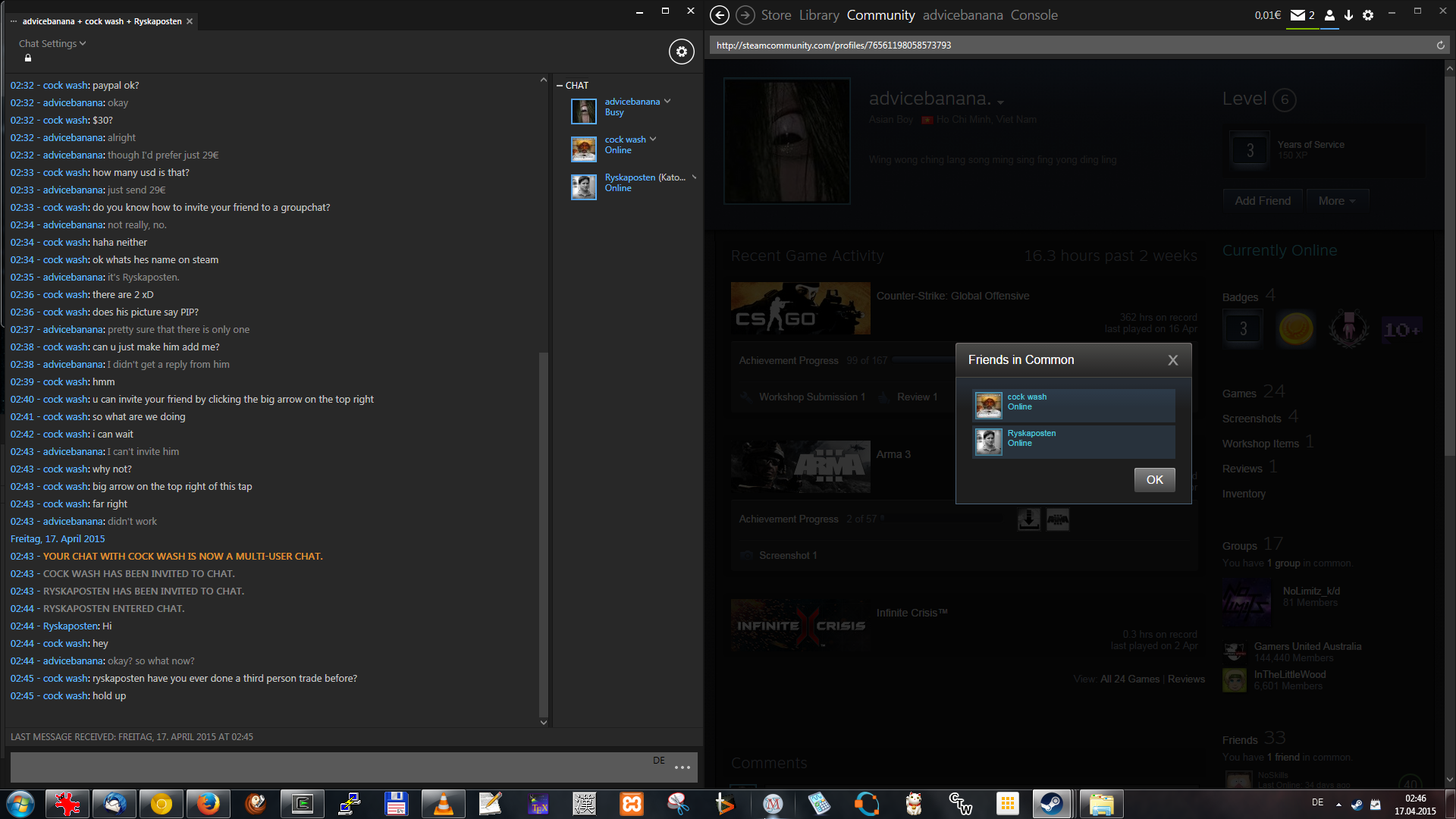Open Steam settings gear in top bar
The width and height of the screenshot is (1456, 819).
tap(1368, 15)
